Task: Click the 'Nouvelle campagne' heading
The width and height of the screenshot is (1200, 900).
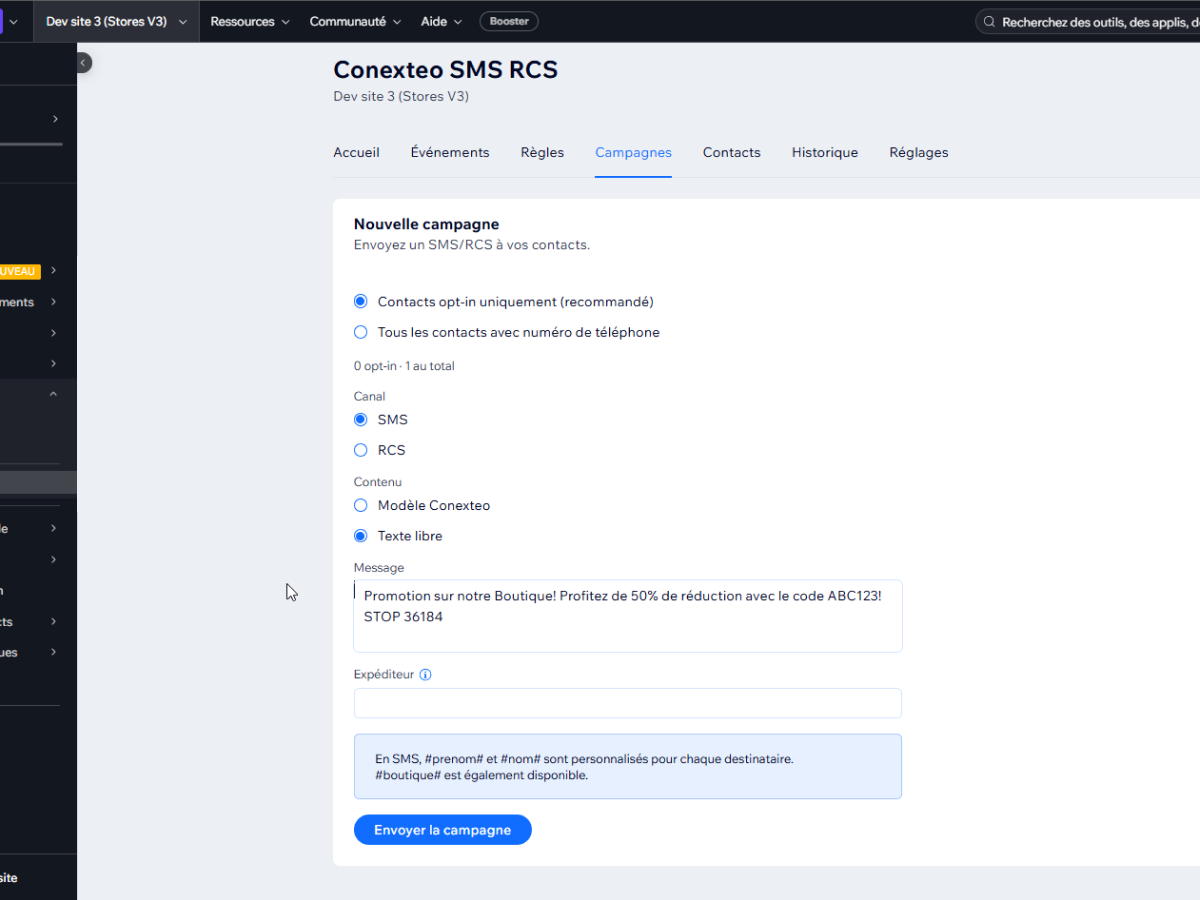Action: click(426, 224)
